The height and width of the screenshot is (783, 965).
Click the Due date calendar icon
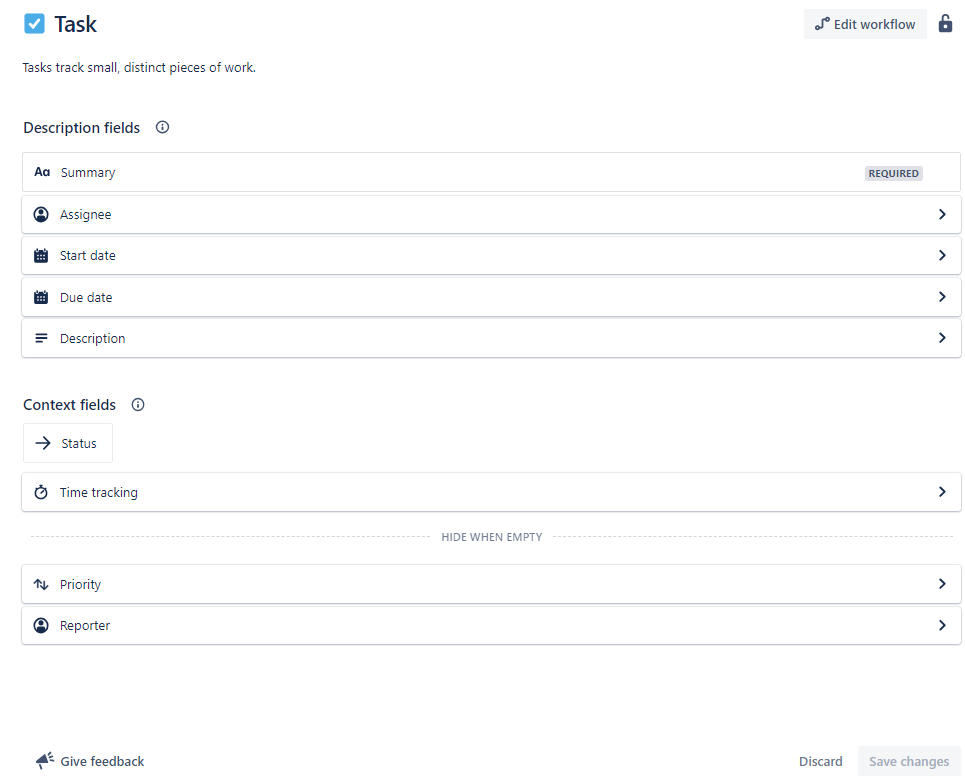(41, 297)
